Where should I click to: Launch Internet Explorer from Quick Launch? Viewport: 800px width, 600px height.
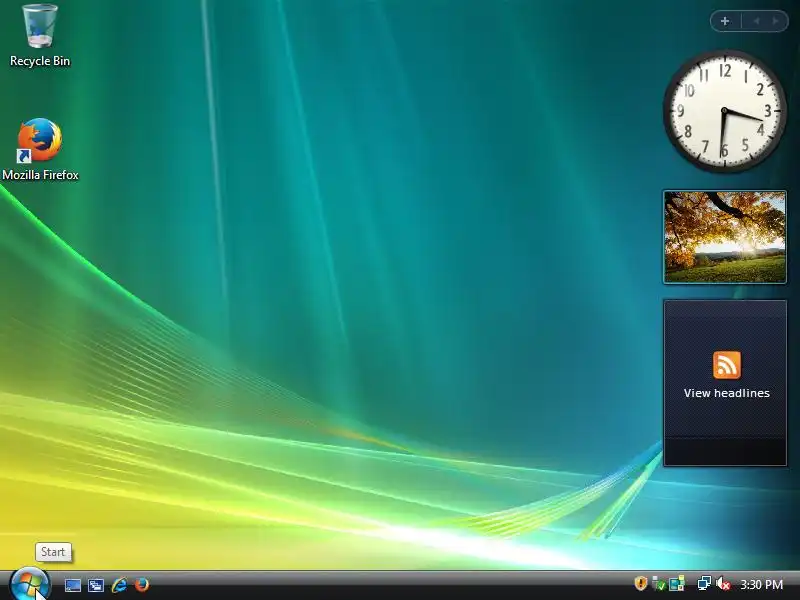pos(119,585)
